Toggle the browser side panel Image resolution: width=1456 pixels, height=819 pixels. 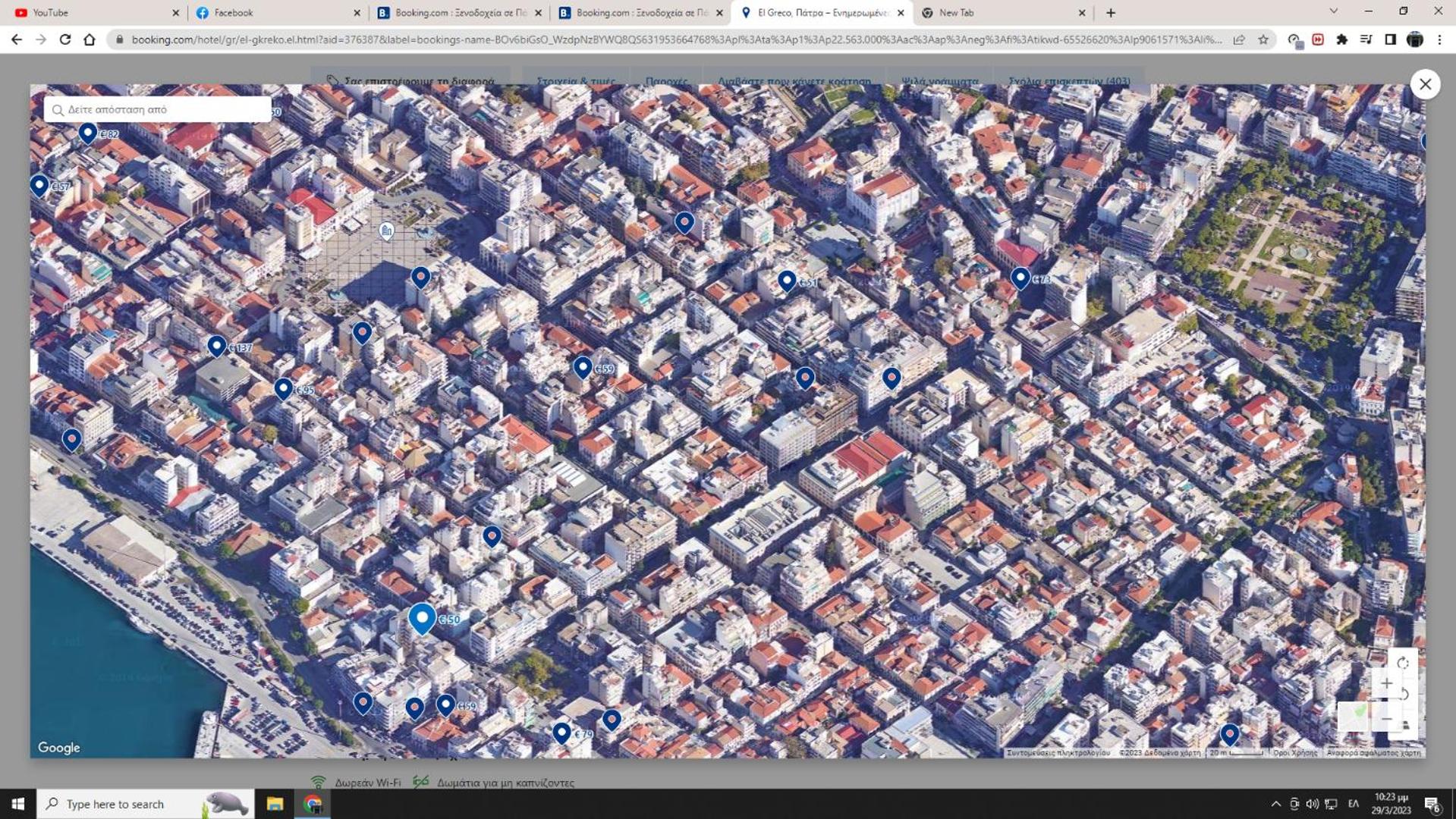coord(1390,39)
